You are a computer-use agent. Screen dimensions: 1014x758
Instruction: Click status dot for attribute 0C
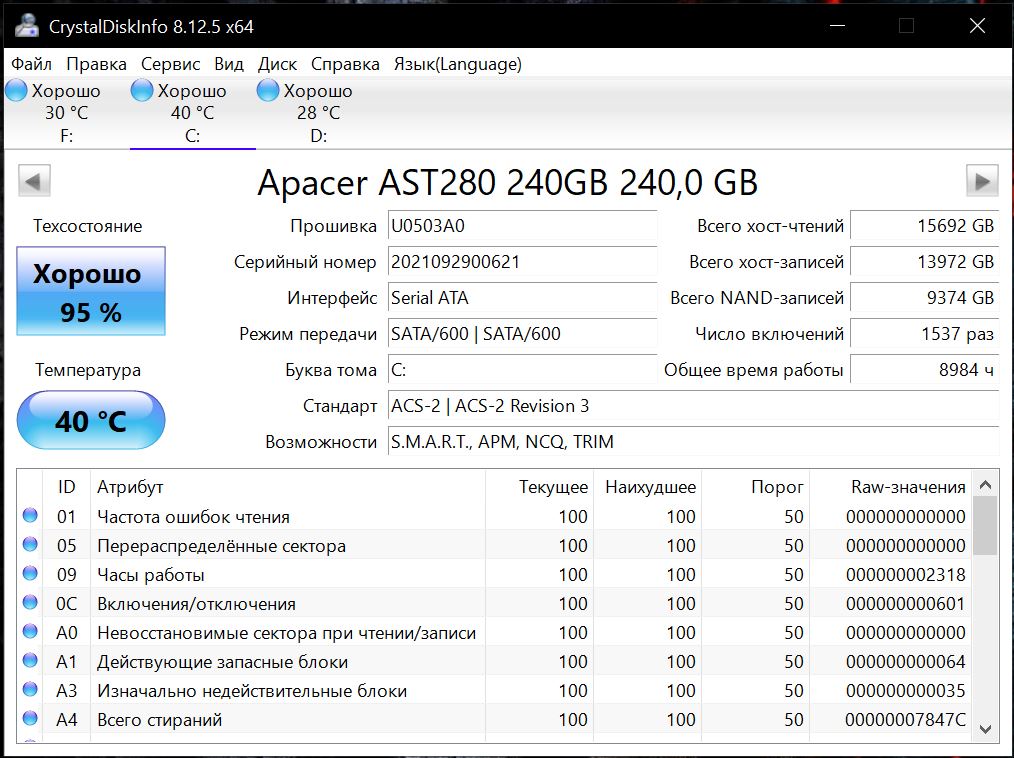point(30,602)
